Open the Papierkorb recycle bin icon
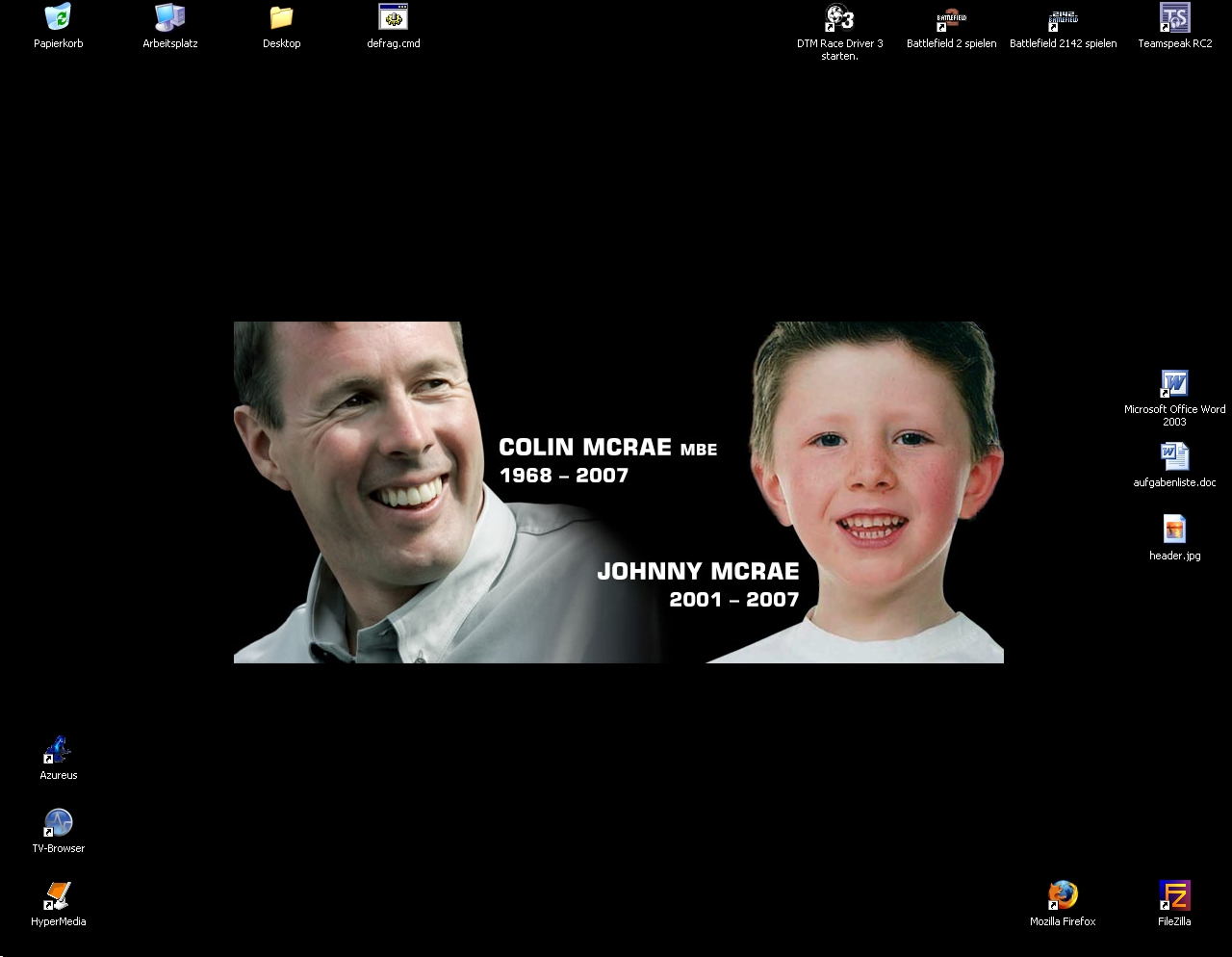This screenshot has width=1232, height=957. (x=58, y=18)
